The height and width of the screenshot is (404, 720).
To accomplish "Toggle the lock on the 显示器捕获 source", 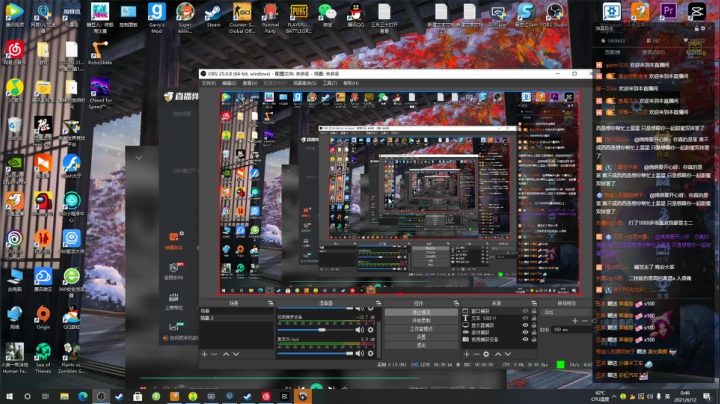I will pos(534,325).
